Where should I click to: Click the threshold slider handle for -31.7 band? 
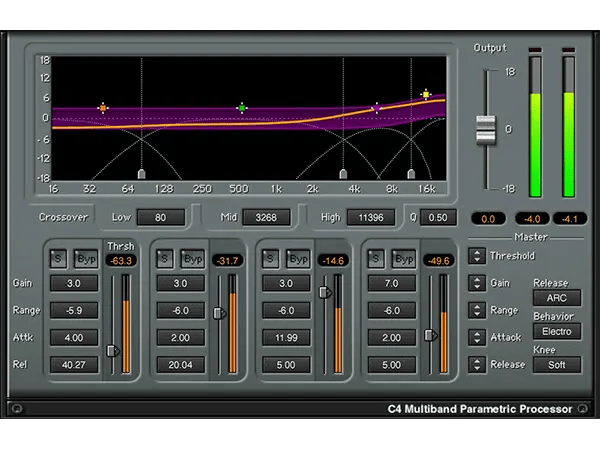pos(219,313)
